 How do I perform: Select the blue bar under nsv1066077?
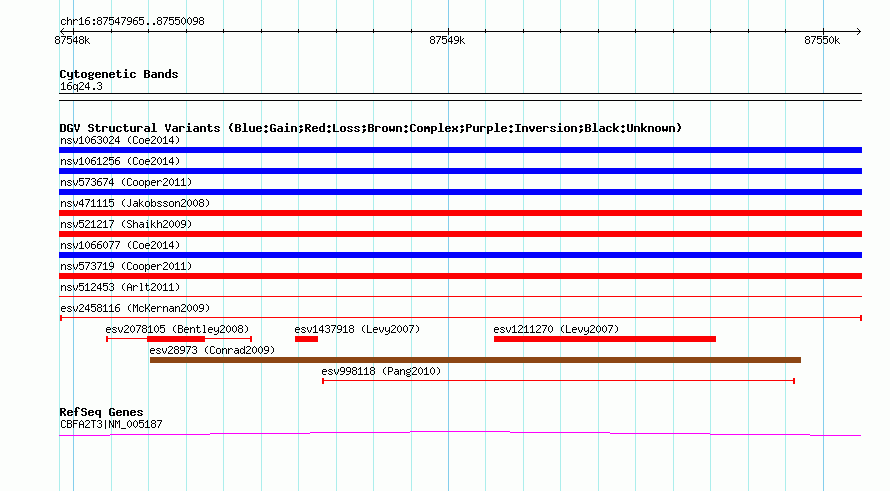[460, 255]
